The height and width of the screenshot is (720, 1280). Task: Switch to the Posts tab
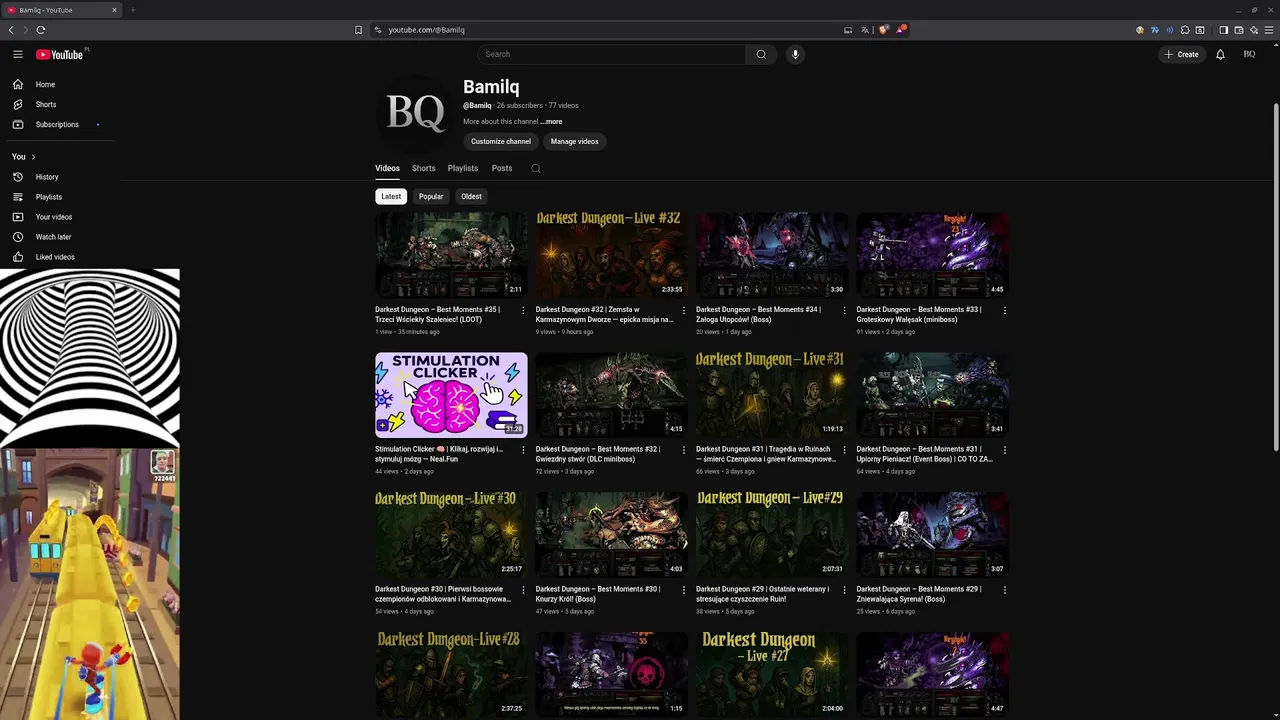coord(502,168)
